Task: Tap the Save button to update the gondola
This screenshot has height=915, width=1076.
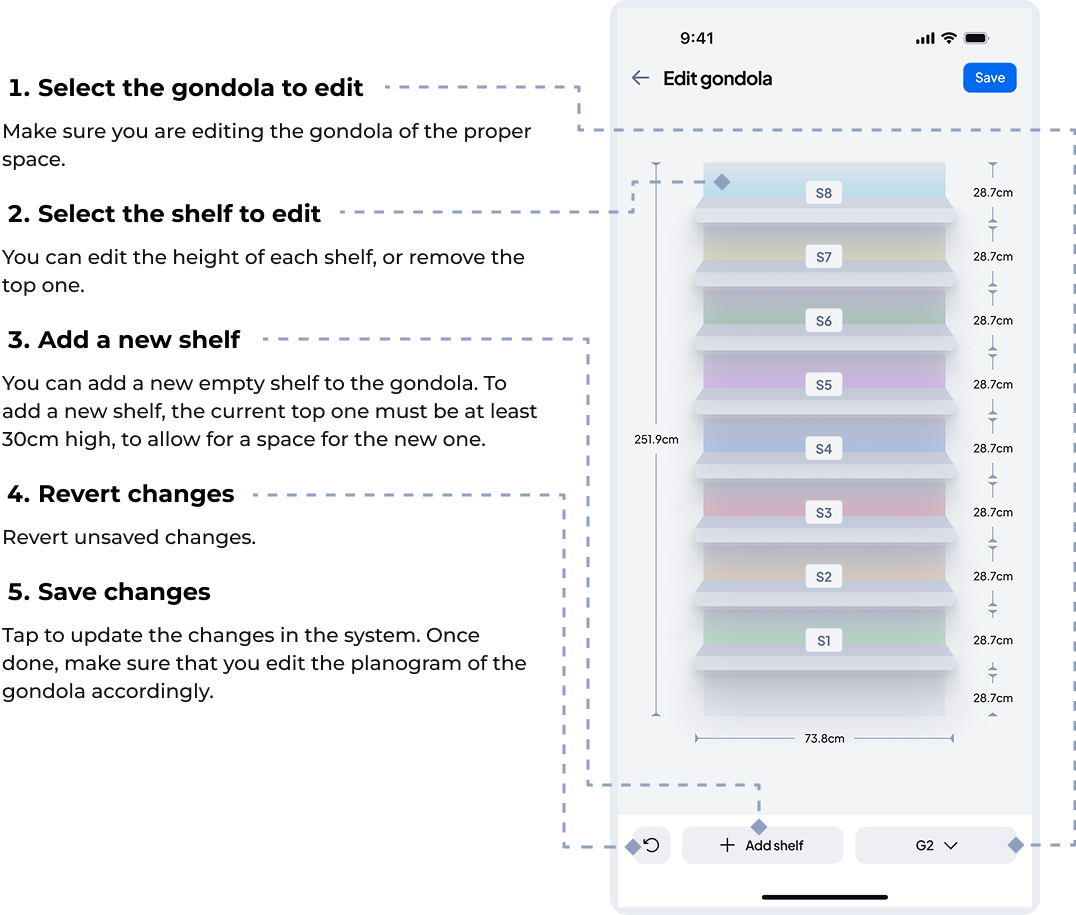Action: [989, 77]
